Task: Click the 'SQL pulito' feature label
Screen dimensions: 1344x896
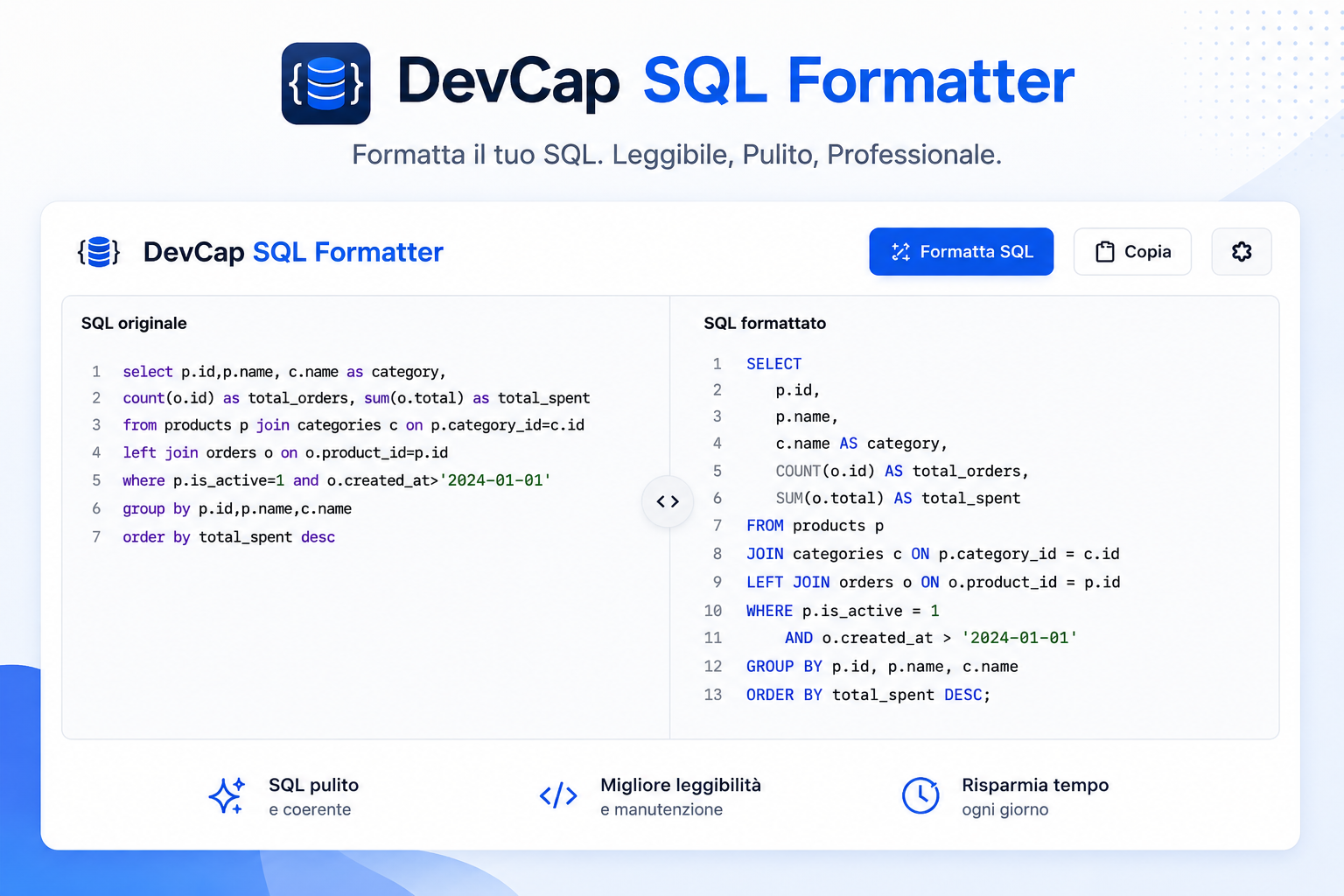Action: click(313, 785)
